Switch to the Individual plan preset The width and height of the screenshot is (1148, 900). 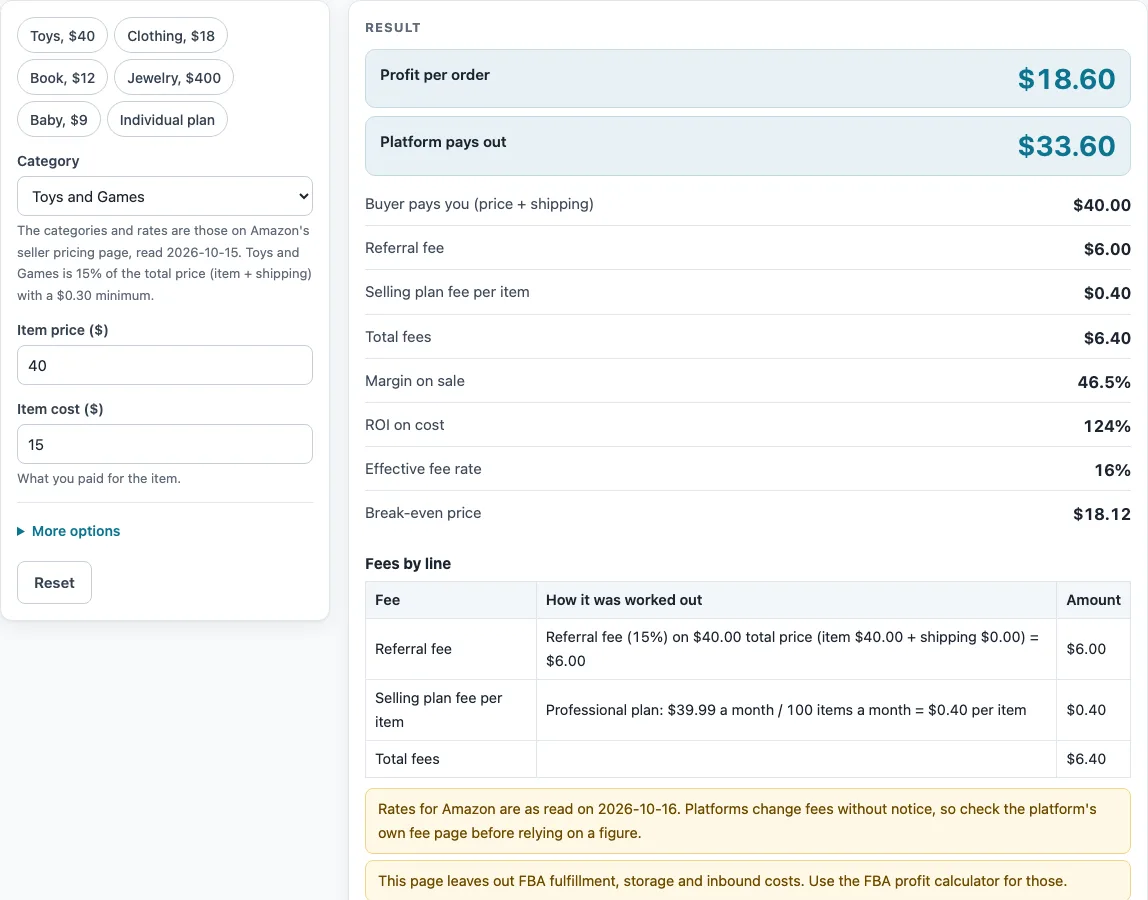(167, 120)
